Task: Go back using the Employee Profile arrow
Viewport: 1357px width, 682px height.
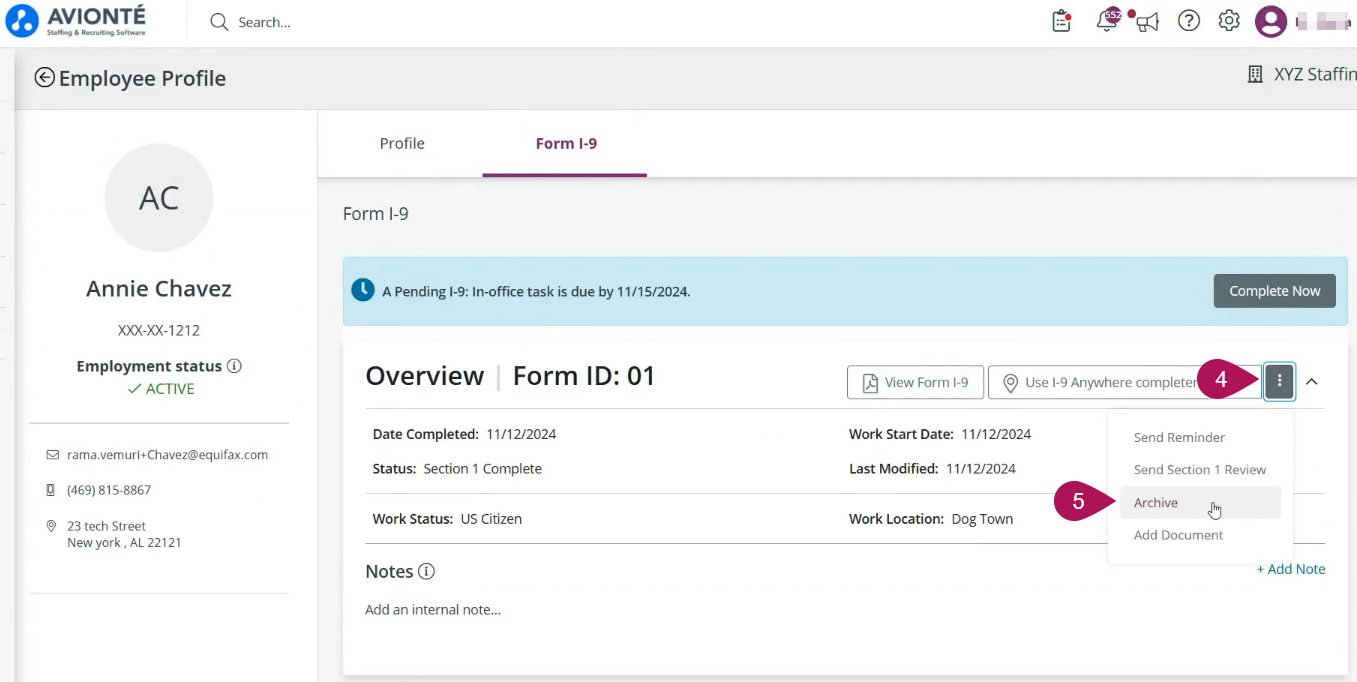Action: (44, 78)
